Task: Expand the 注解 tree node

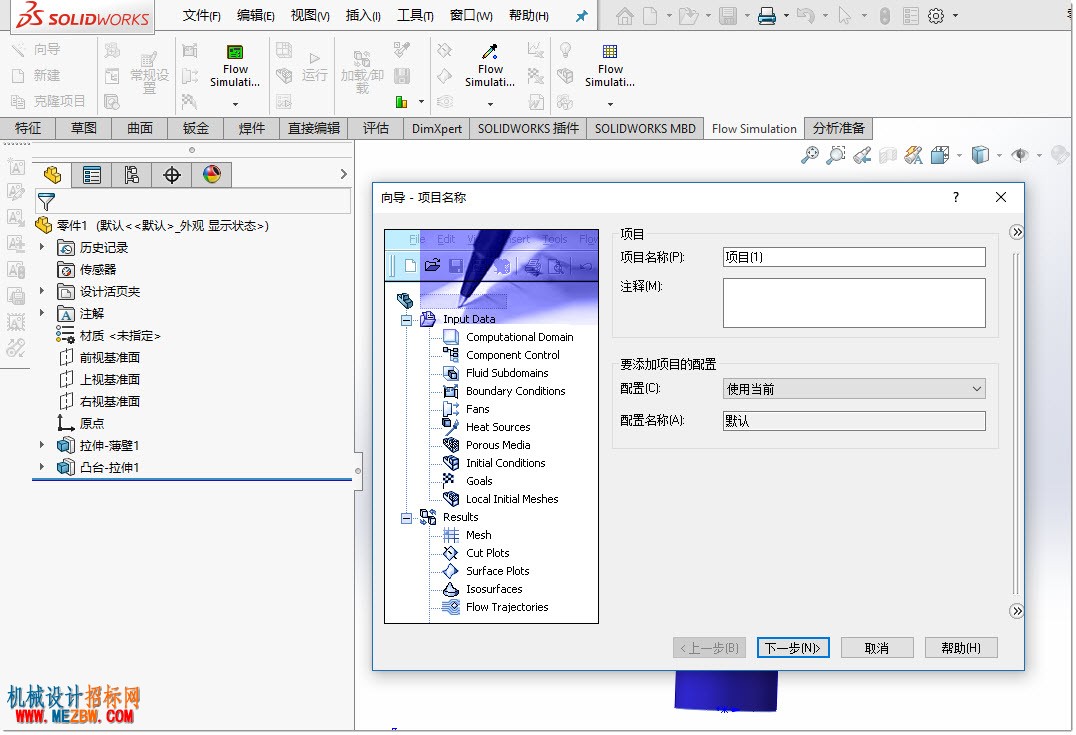Action: click(42, 312)
